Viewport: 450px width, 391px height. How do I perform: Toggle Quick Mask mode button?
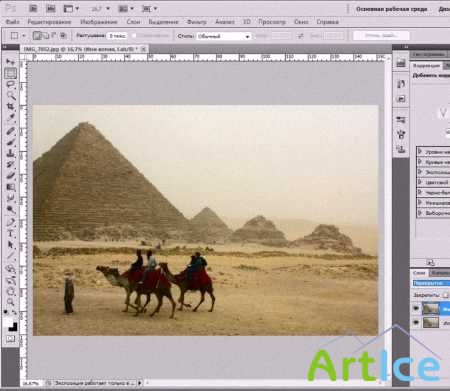(10, 339)
